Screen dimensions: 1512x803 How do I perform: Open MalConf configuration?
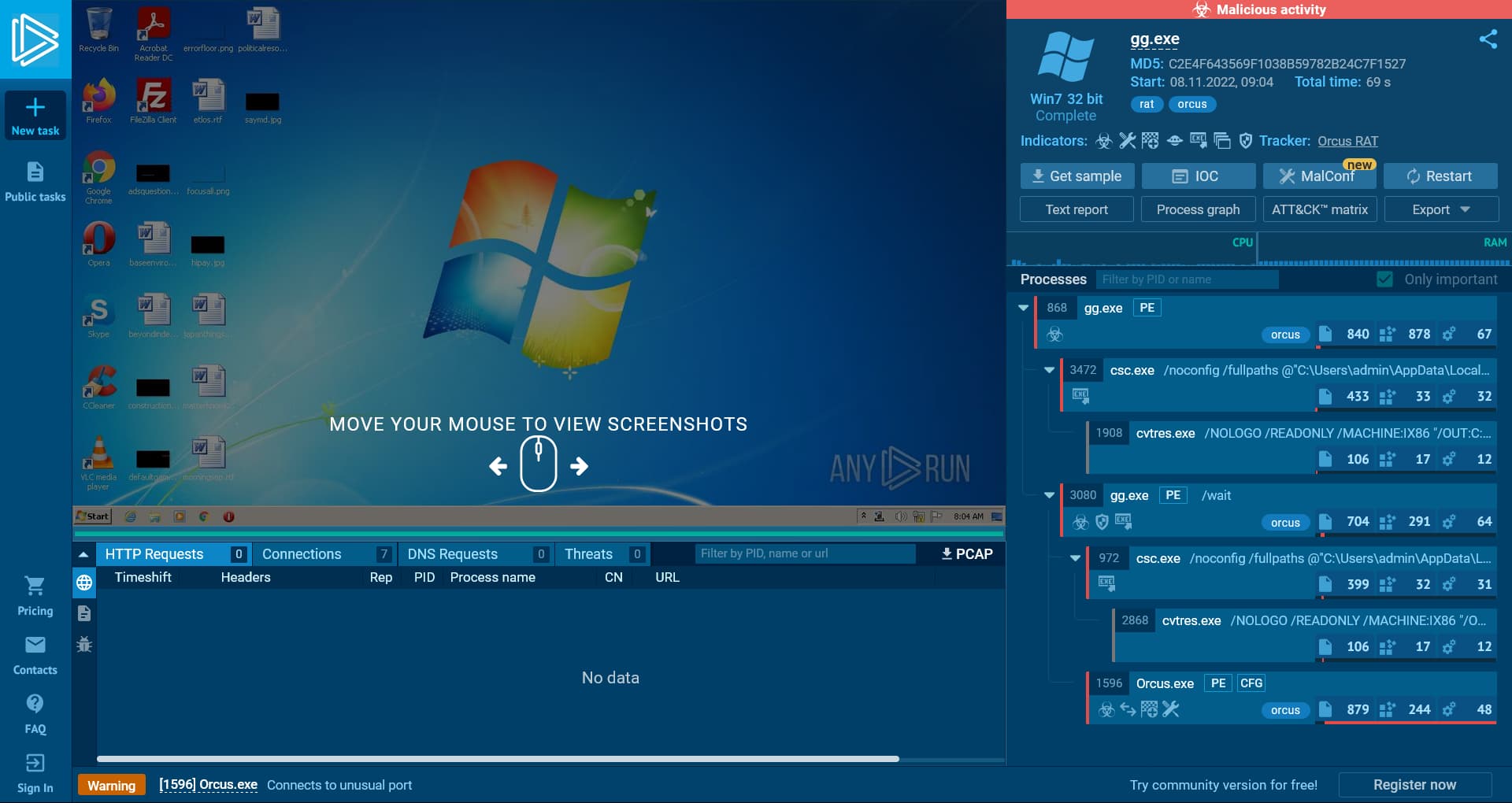pyautogui.click(x=1319, y=176)
